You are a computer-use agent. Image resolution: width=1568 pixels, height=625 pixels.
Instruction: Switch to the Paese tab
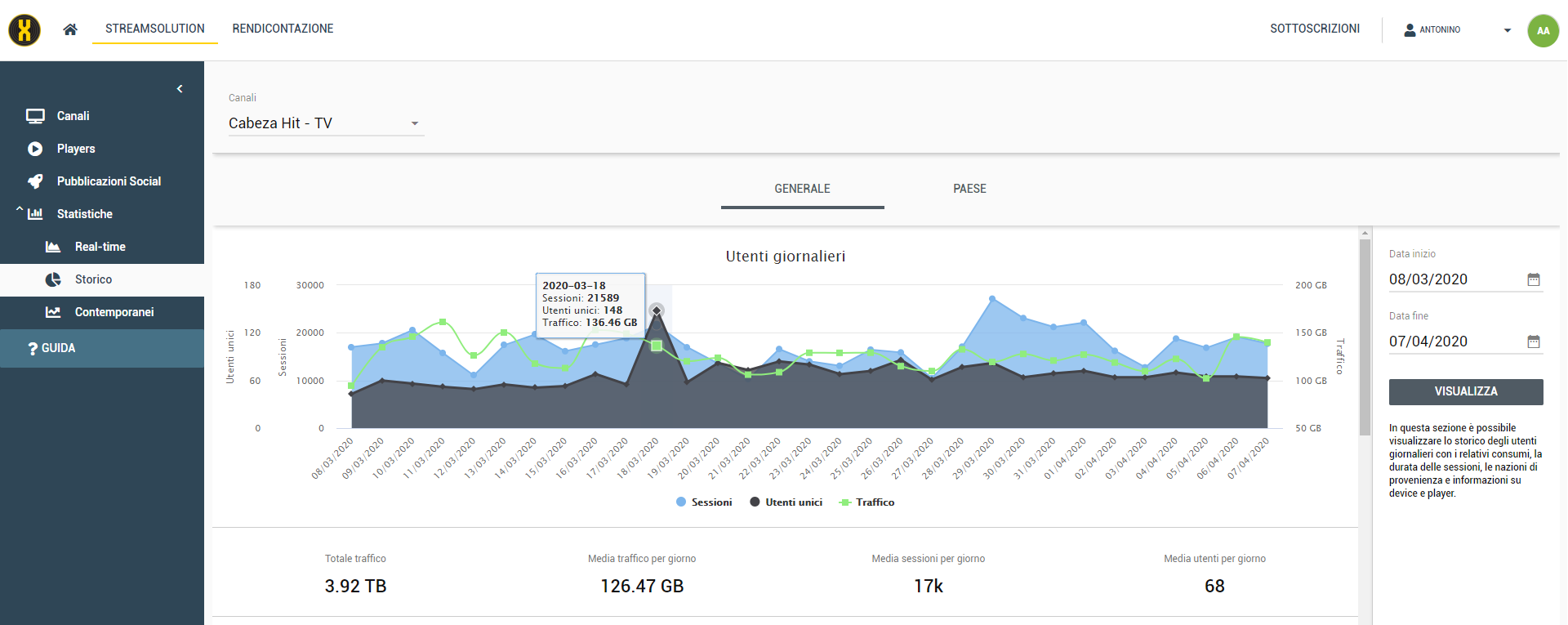pos(969,189)
